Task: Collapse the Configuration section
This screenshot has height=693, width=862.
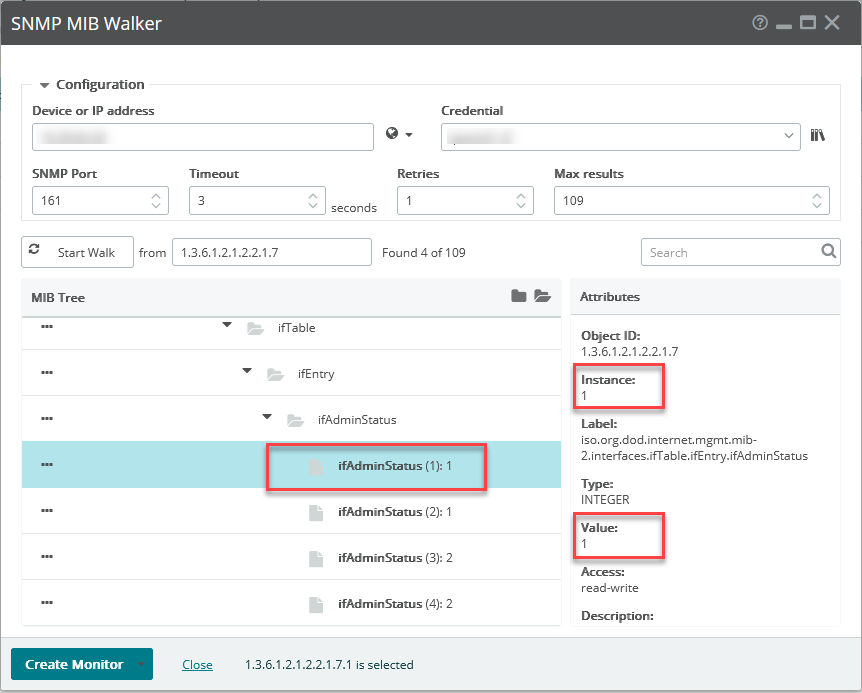Action: [43, 84]
